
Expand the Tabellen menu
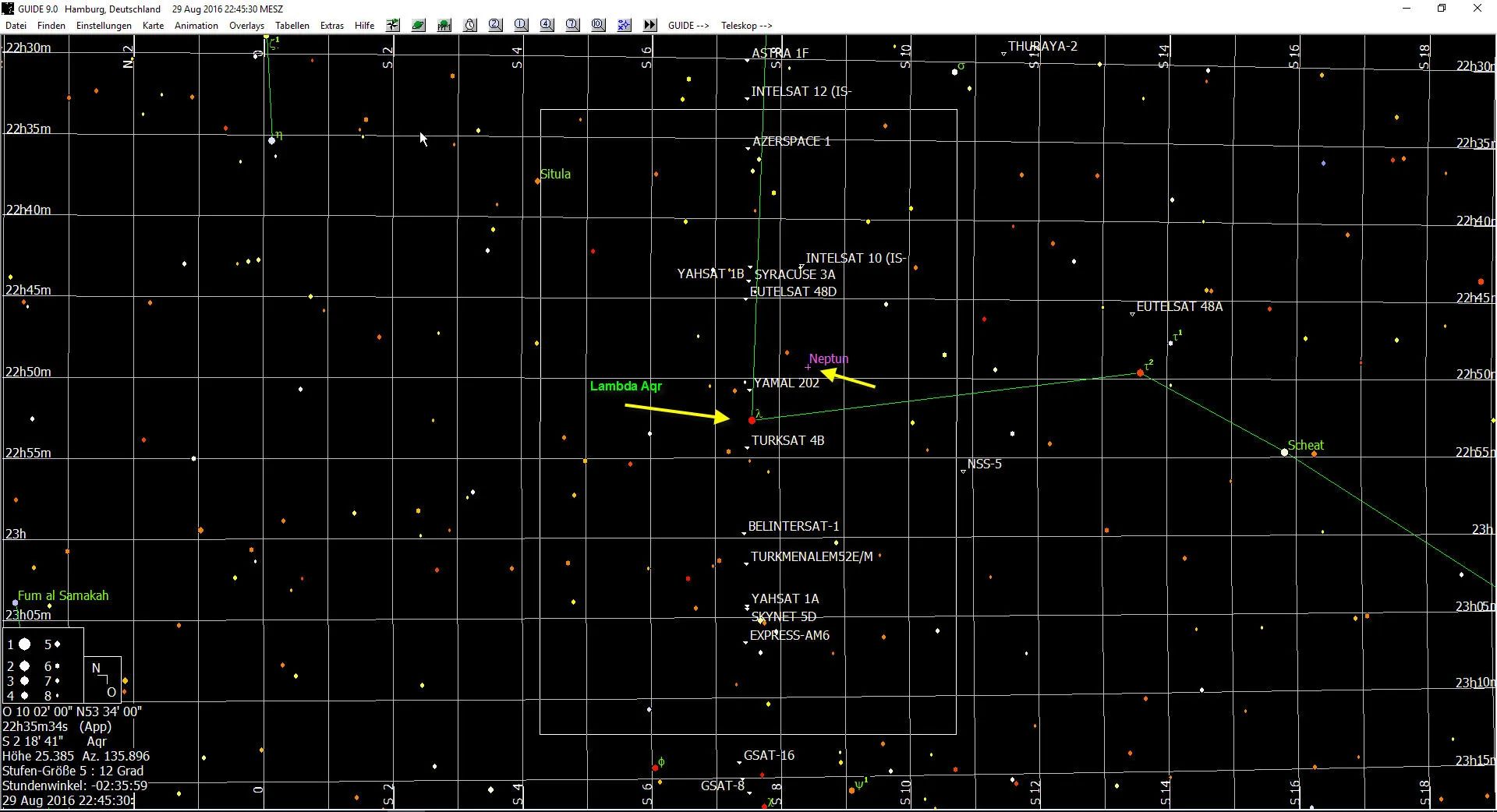point(292,26)
